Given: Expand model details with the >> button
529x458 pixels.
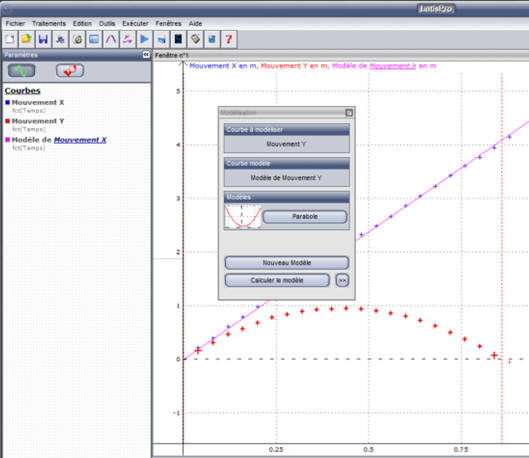Looking at the screenshot, I should pos(342,280).
